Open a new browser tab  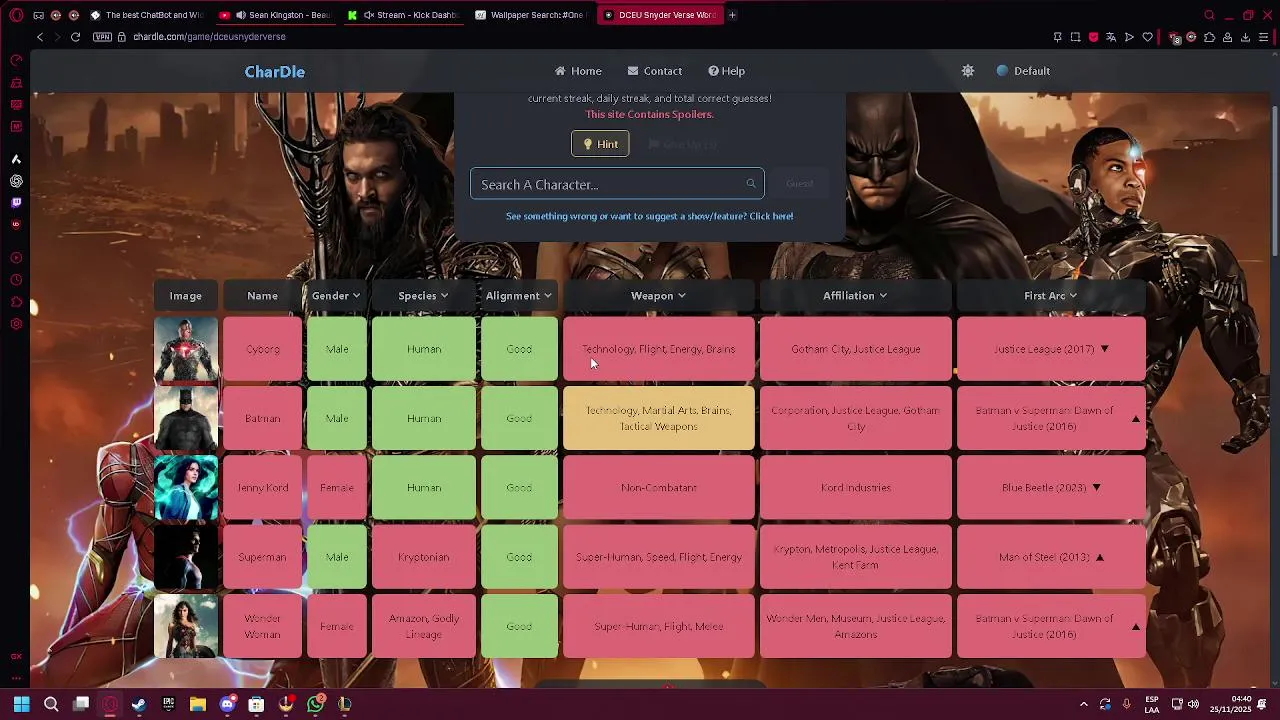pos(732,15)
